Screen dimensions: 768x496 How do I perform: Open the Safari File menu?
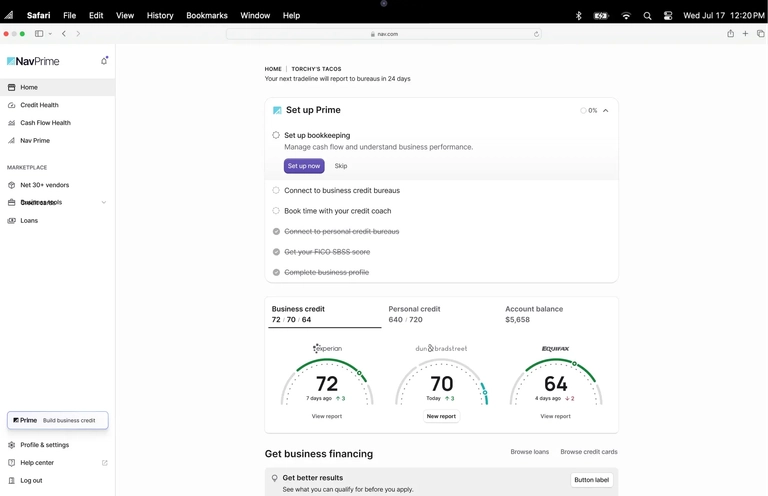click(70, 16)
